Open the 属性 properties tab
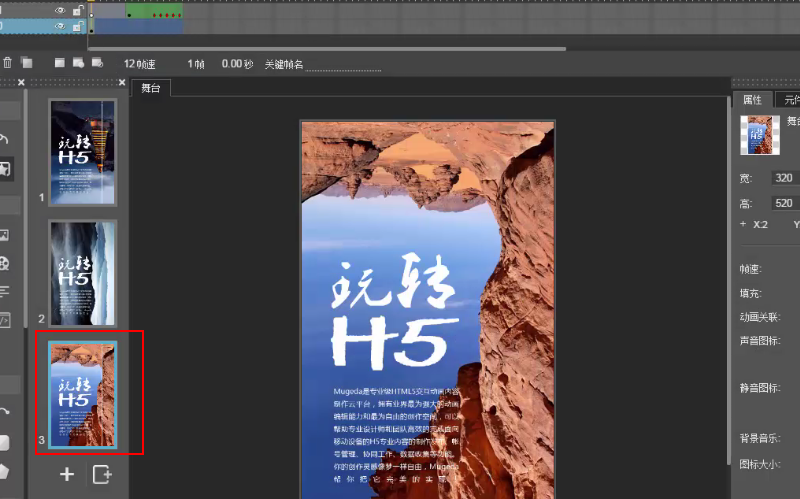The image size is (800, 499). 752,99
